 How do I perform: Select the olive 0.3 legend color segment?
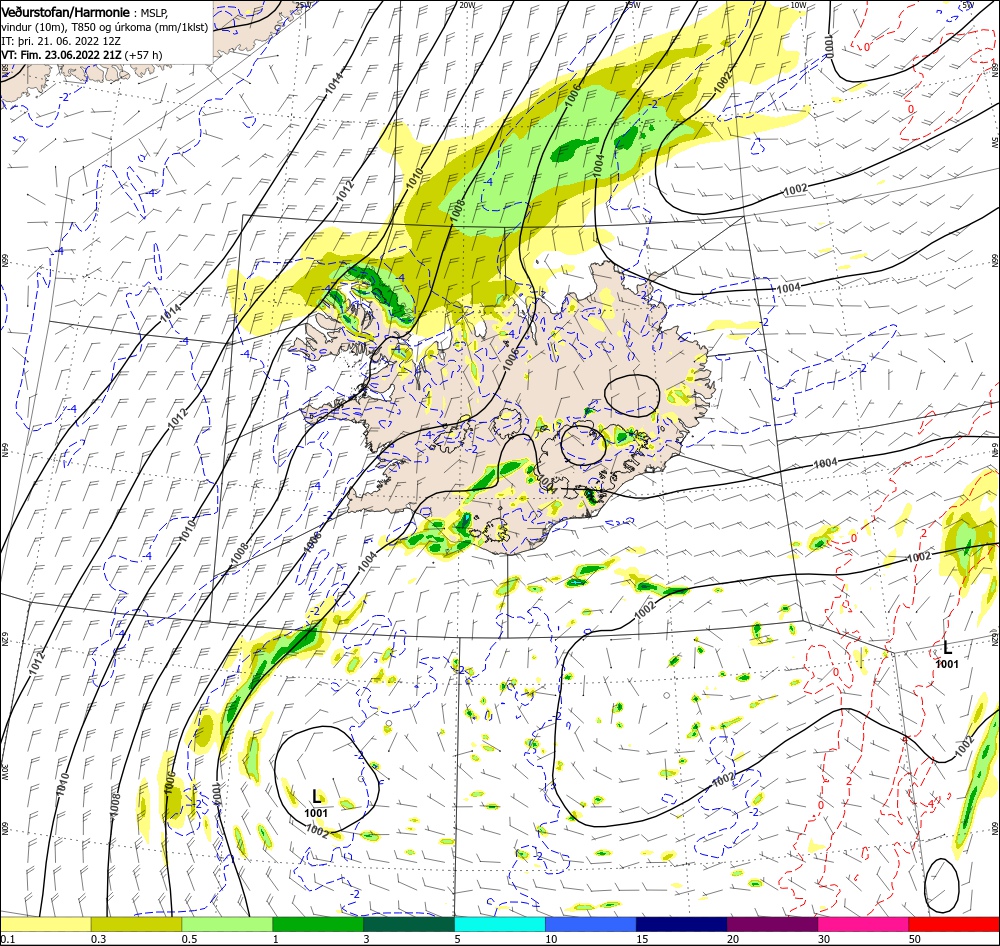(x=136, y=924)
